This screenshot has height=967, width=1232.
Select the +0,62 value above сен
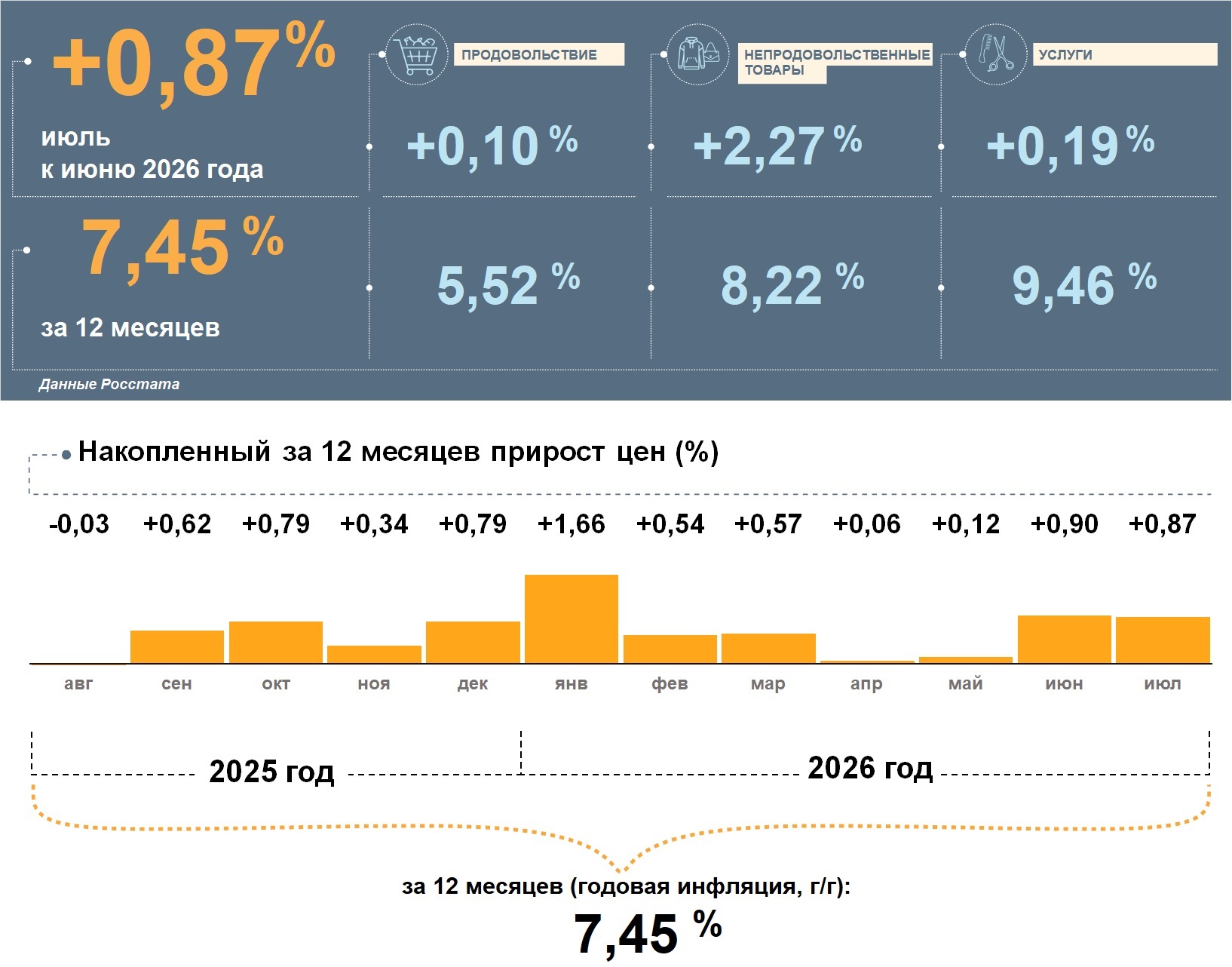pyautogui.click(x=177, y=523)
